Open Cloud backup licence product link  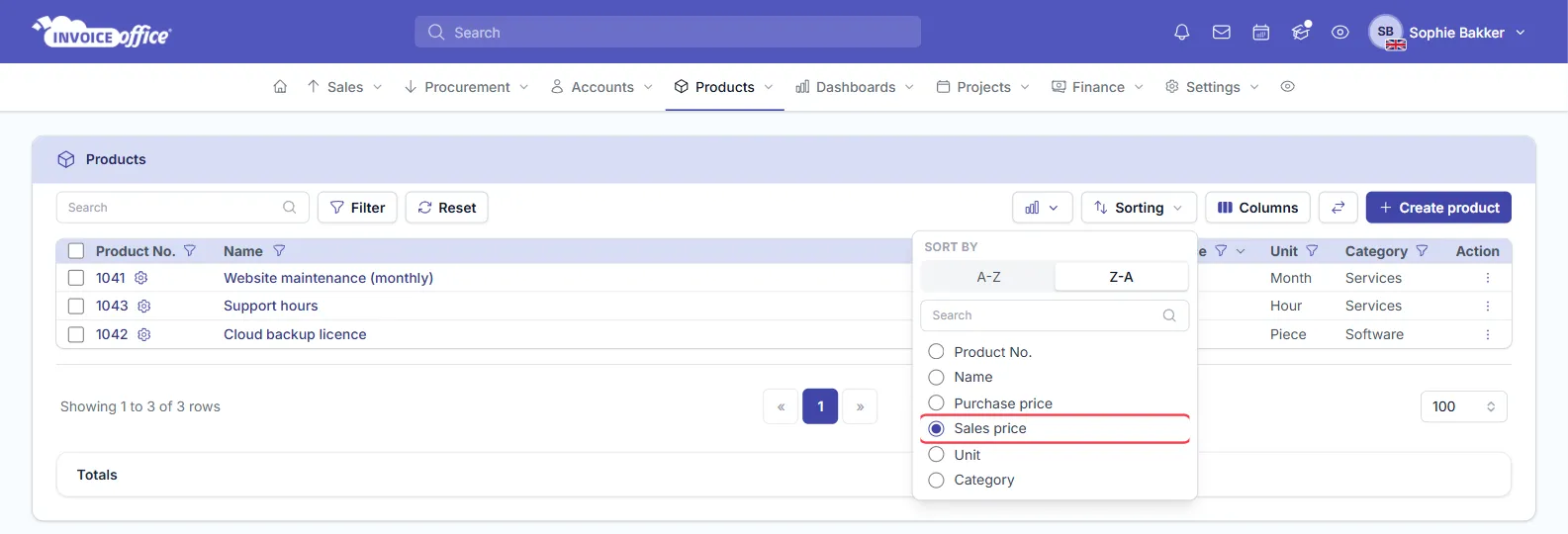click(295, 335)
